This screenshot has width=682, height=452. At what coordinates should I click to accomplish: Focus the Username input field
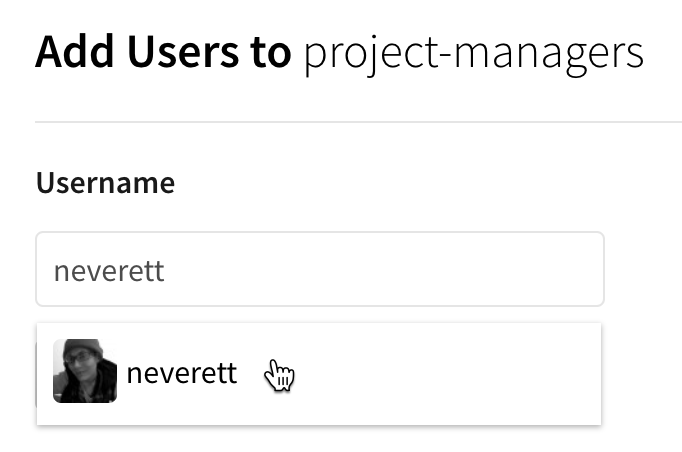coord(319,269)
